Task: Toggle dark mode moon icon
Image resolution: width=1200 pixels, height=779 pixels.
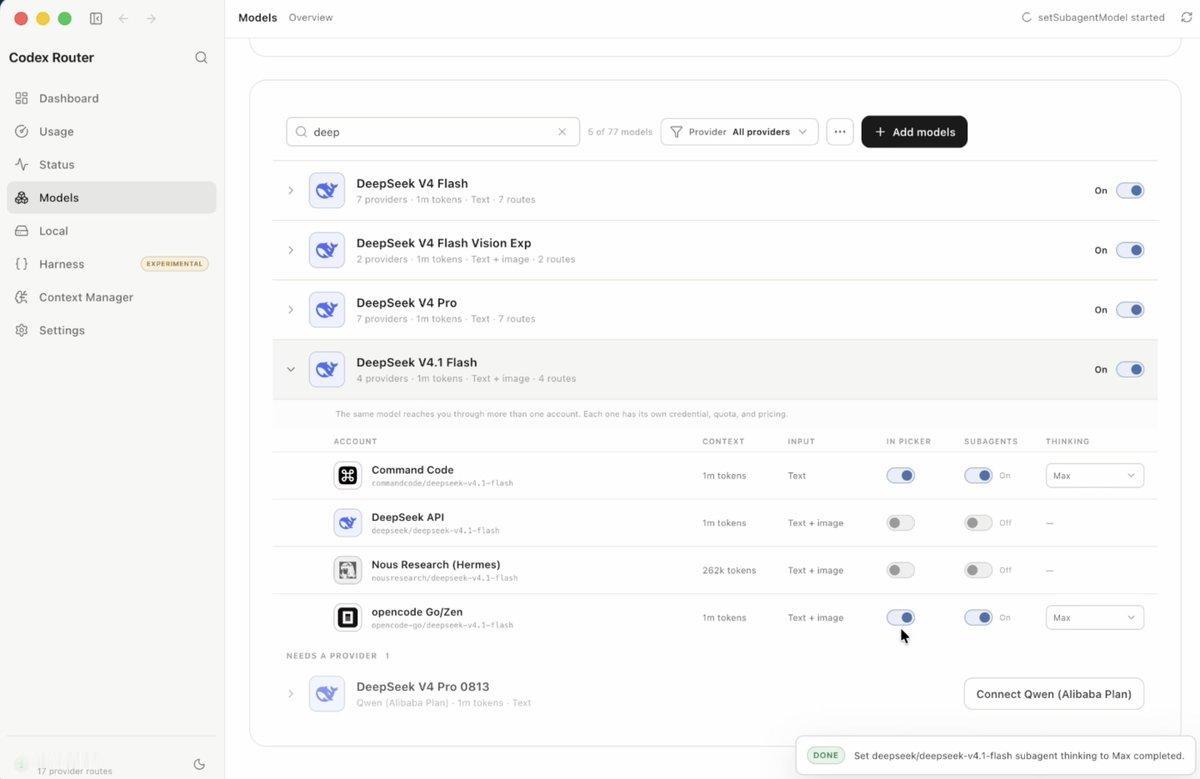Action: (x=199, y=764)
